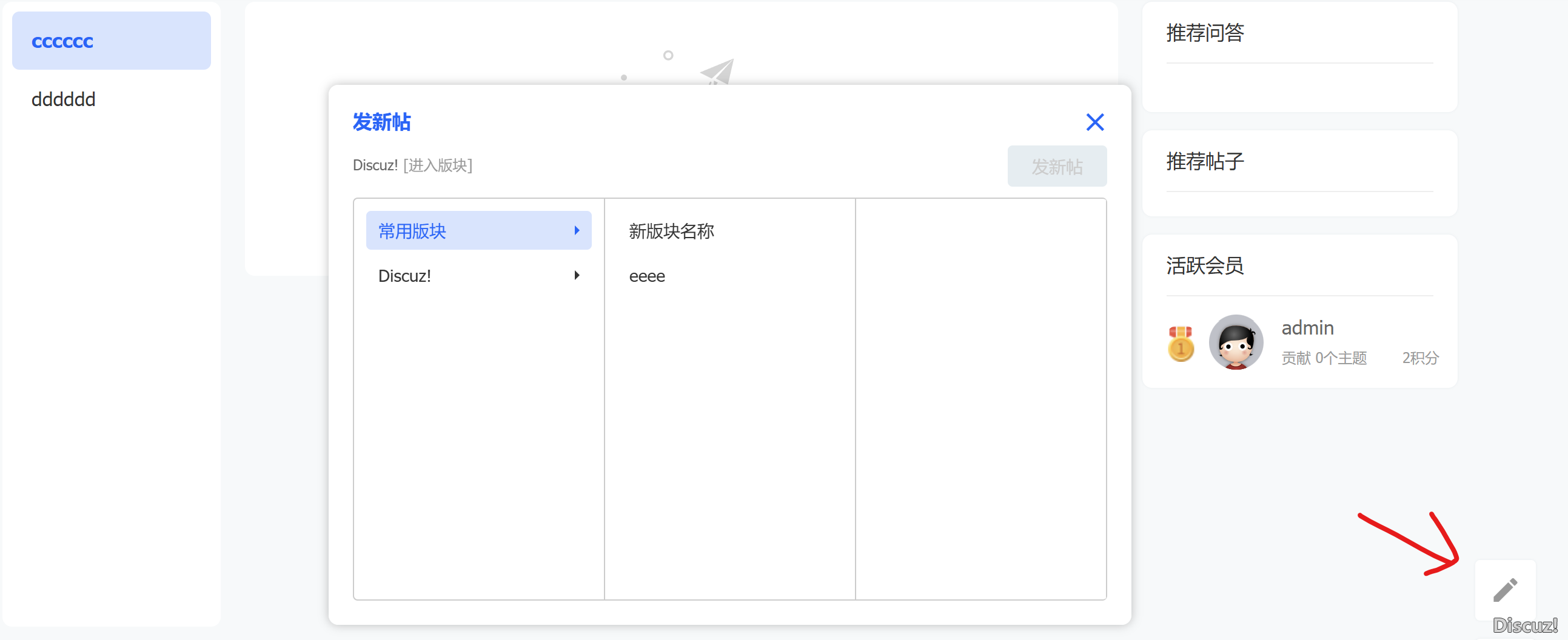Select the eeee forum
Screen dimensions: 1568x640
coord(646,276)
